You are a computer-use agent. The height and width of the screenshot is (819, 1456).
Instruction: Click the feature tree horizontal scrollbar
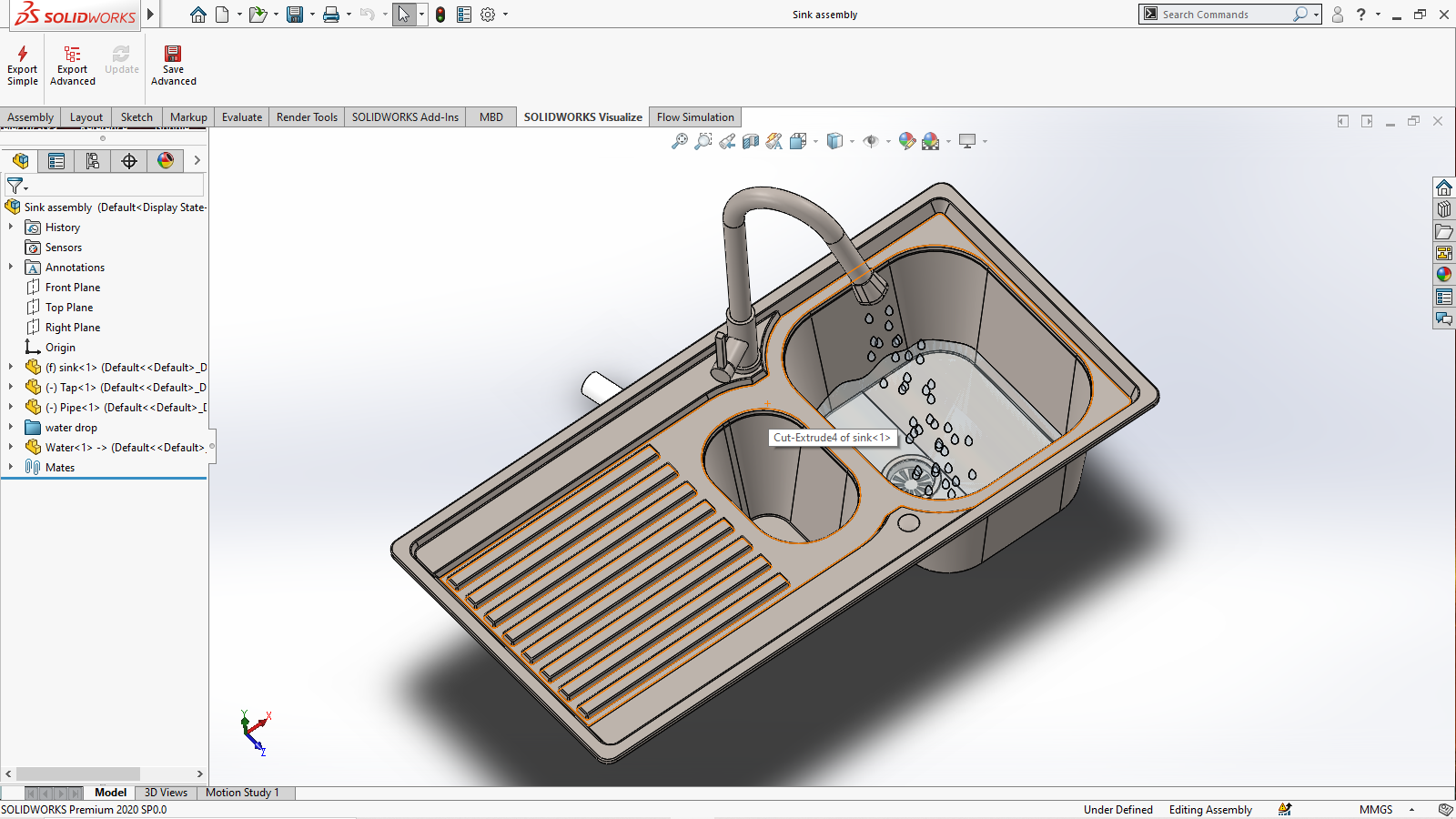(77, 773)
